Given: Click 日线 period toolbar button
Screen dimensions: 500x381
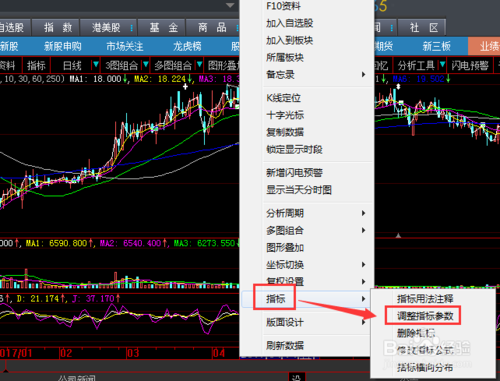Looking at the screenshot, I should pos(72,66).
